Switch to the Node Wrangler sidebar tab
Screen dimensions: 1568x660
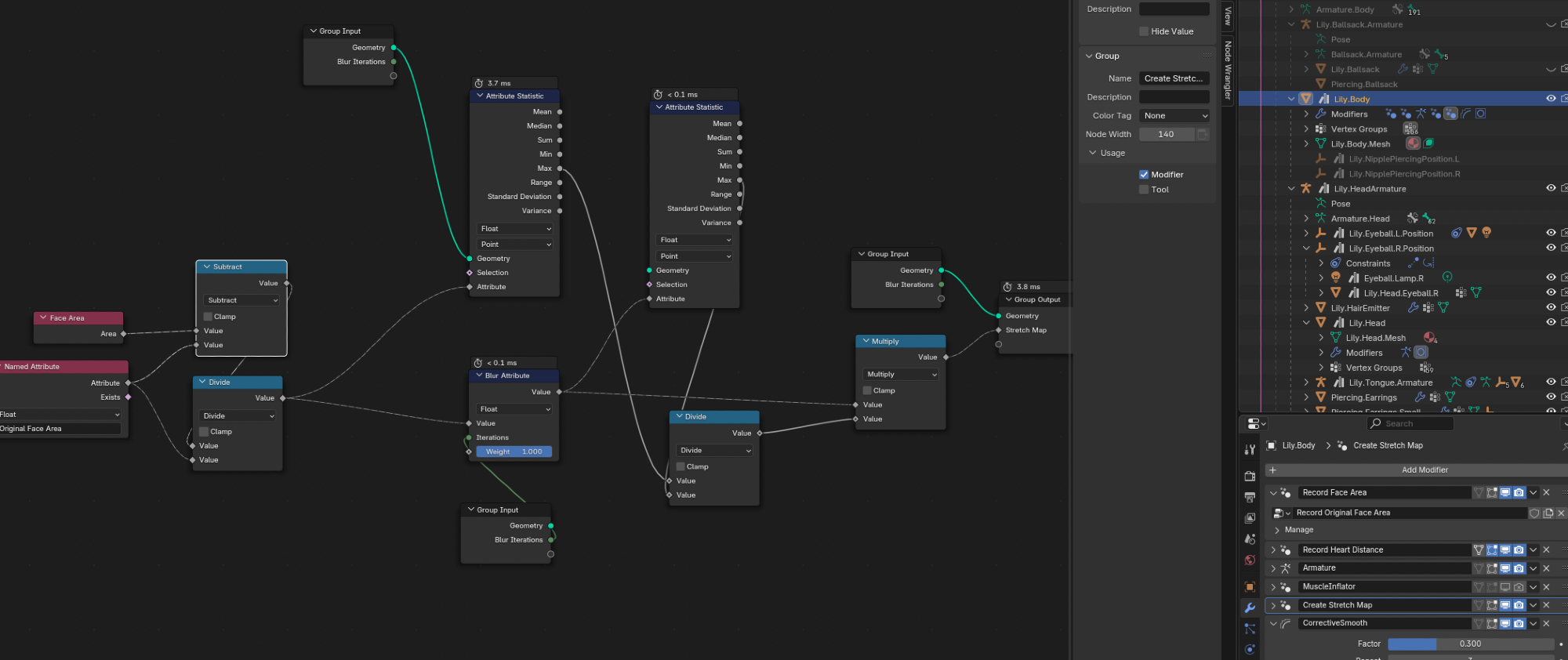tap(1228, 71)
